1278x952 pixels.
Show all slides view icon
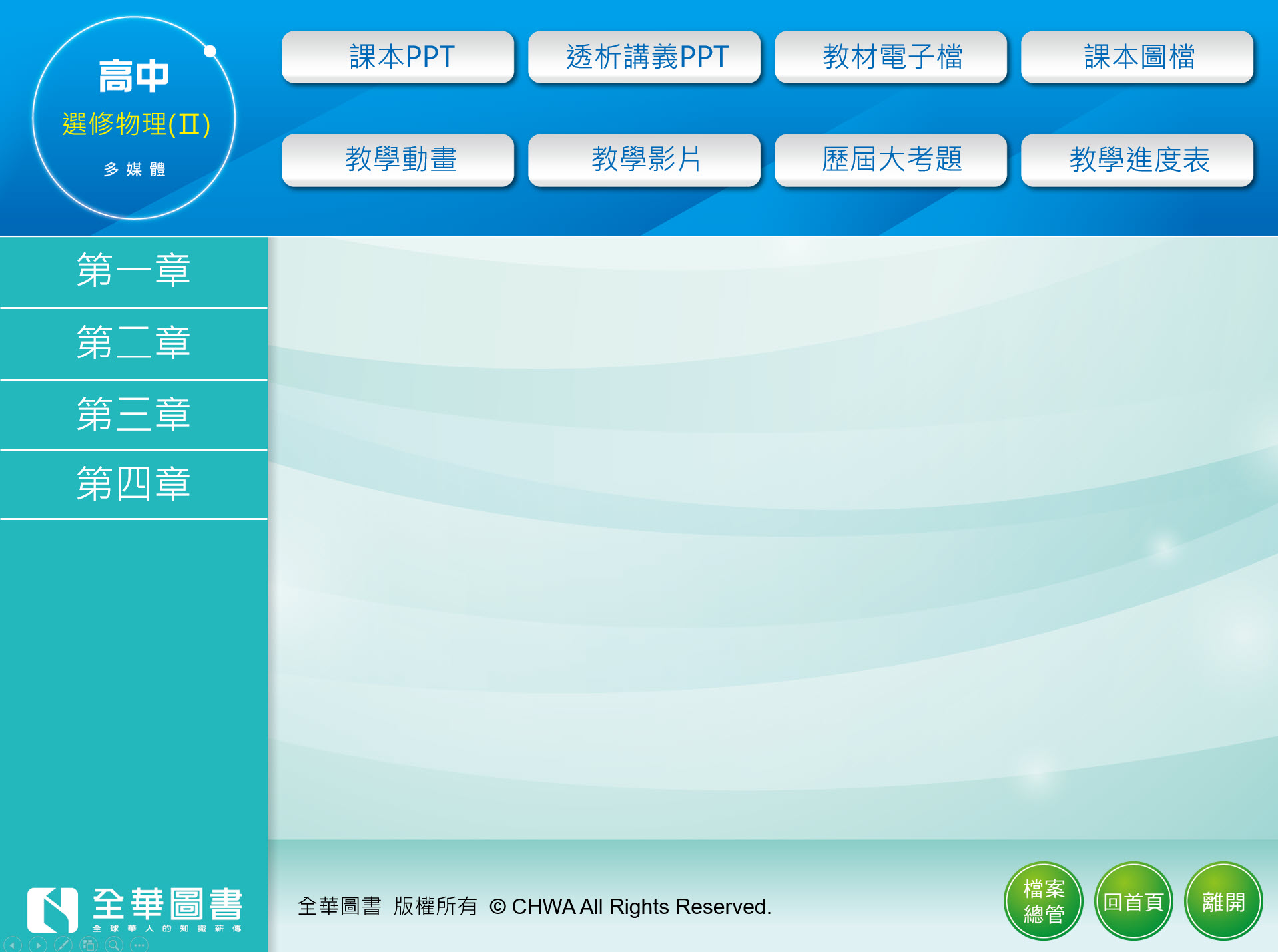pyautogui.click(x=89, y=945)
